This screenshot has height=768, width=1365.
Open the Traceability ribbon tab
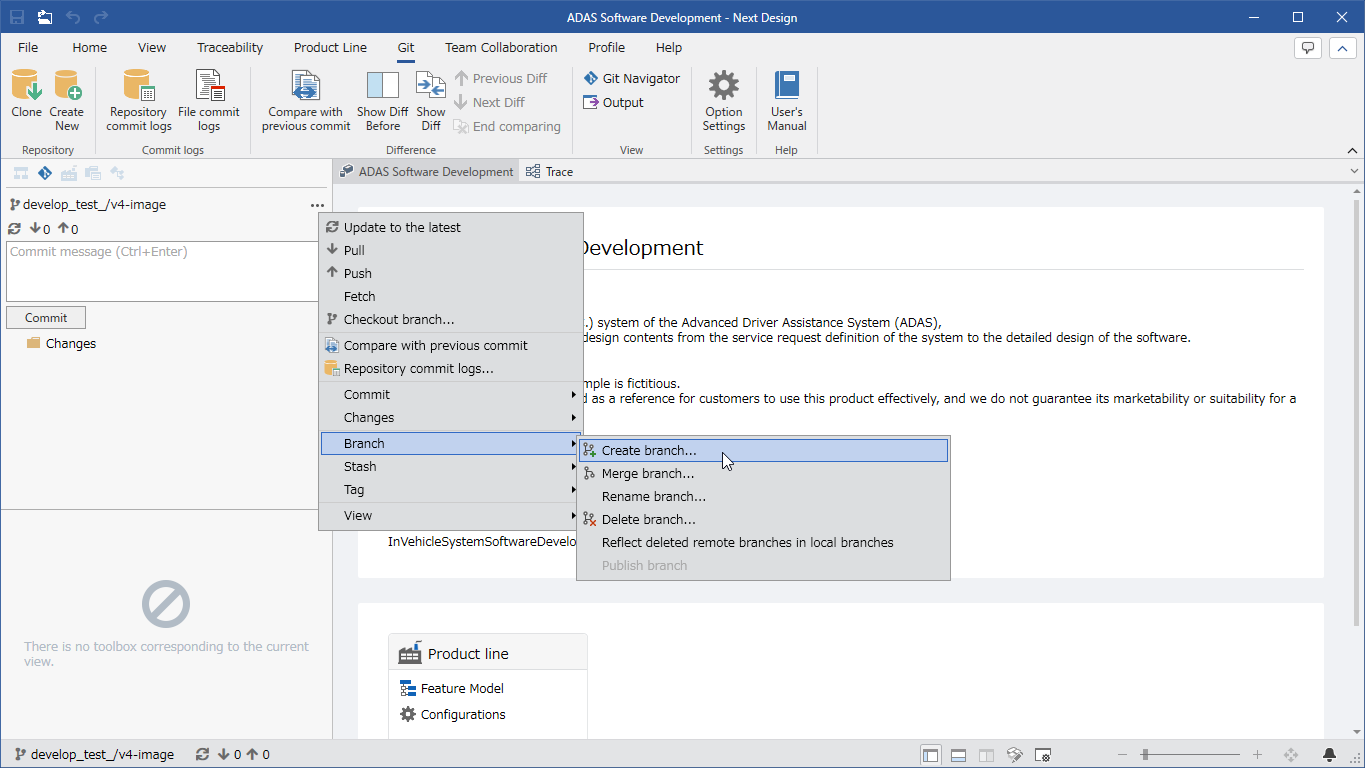(x=230, y=47)
